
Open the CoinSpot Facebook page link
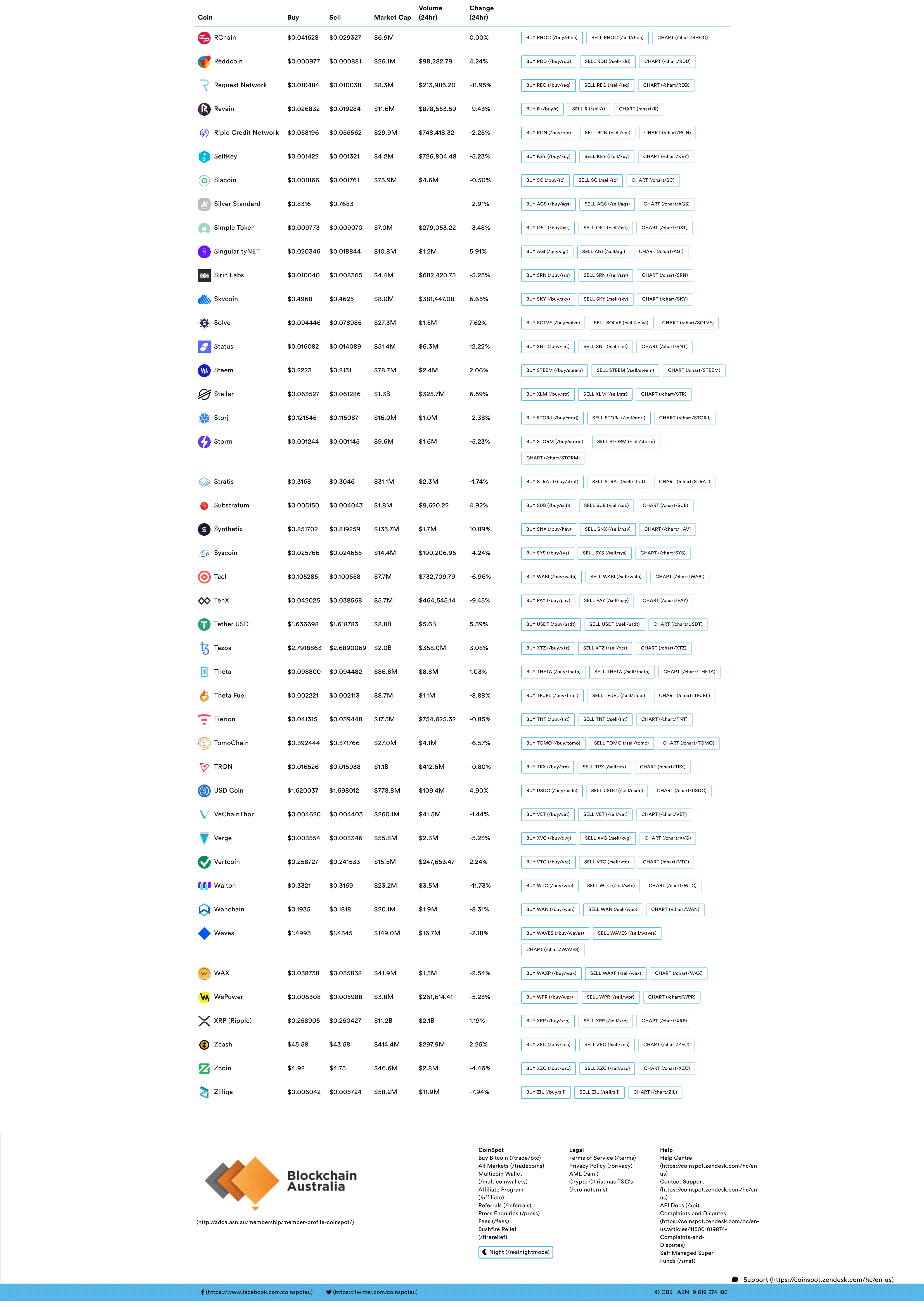click(257, 1292)
